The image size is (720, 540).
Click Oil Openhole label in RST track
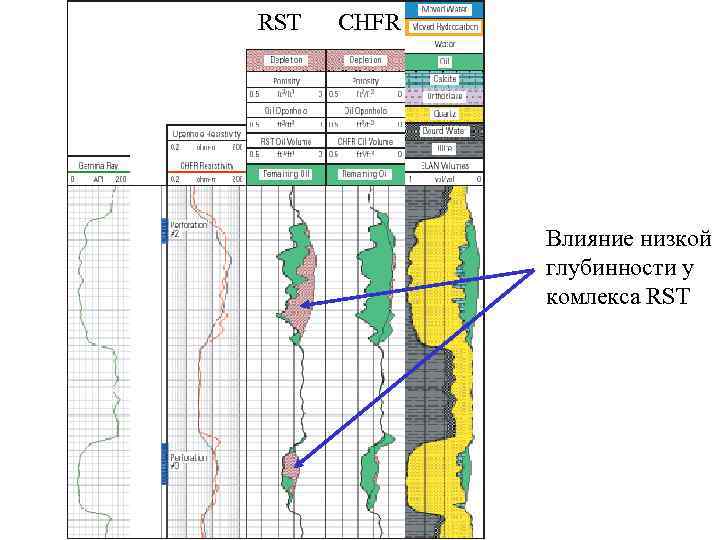click(286, 111)
